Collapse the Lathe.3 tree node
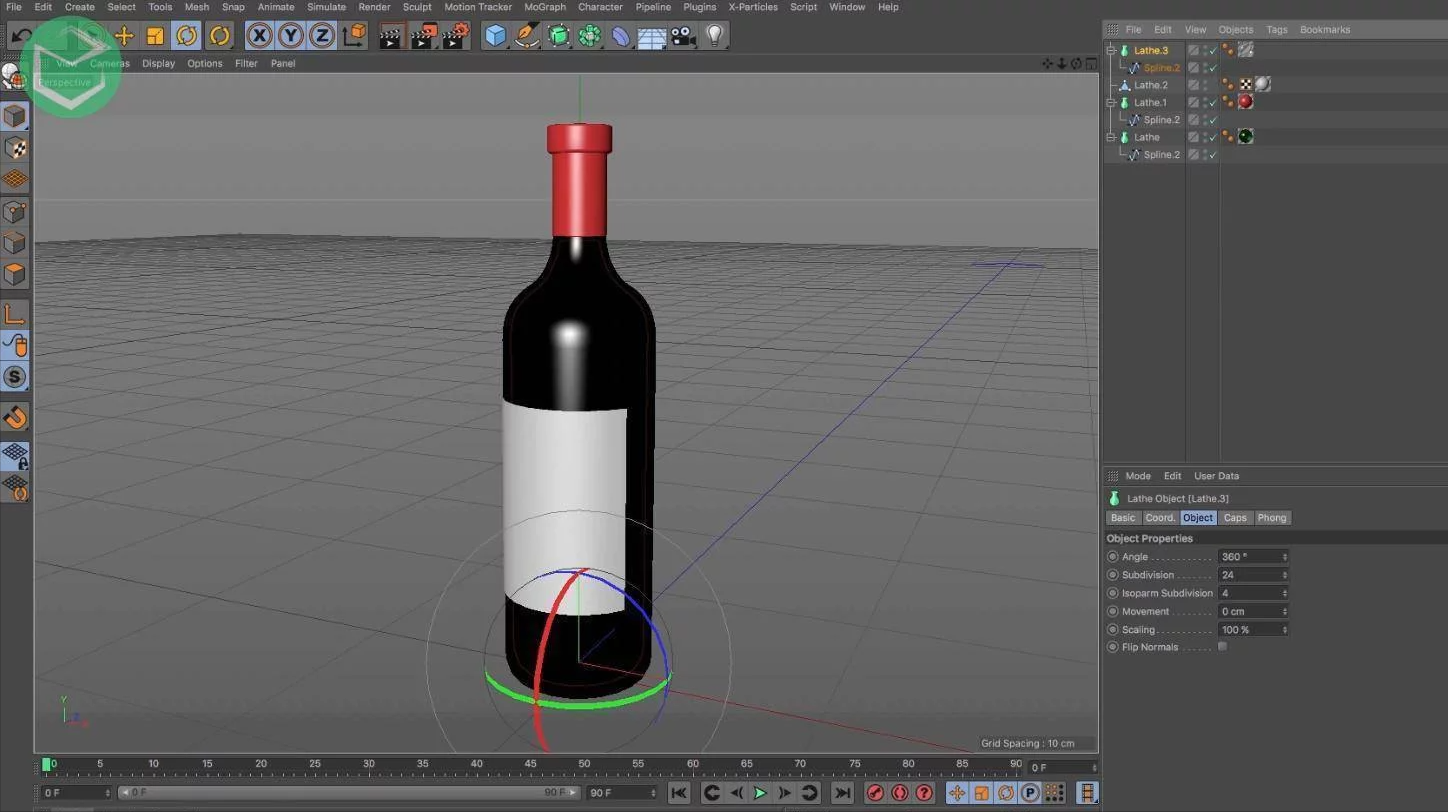The width and height of the screenshot is (1448, 812). [1111, 50]
